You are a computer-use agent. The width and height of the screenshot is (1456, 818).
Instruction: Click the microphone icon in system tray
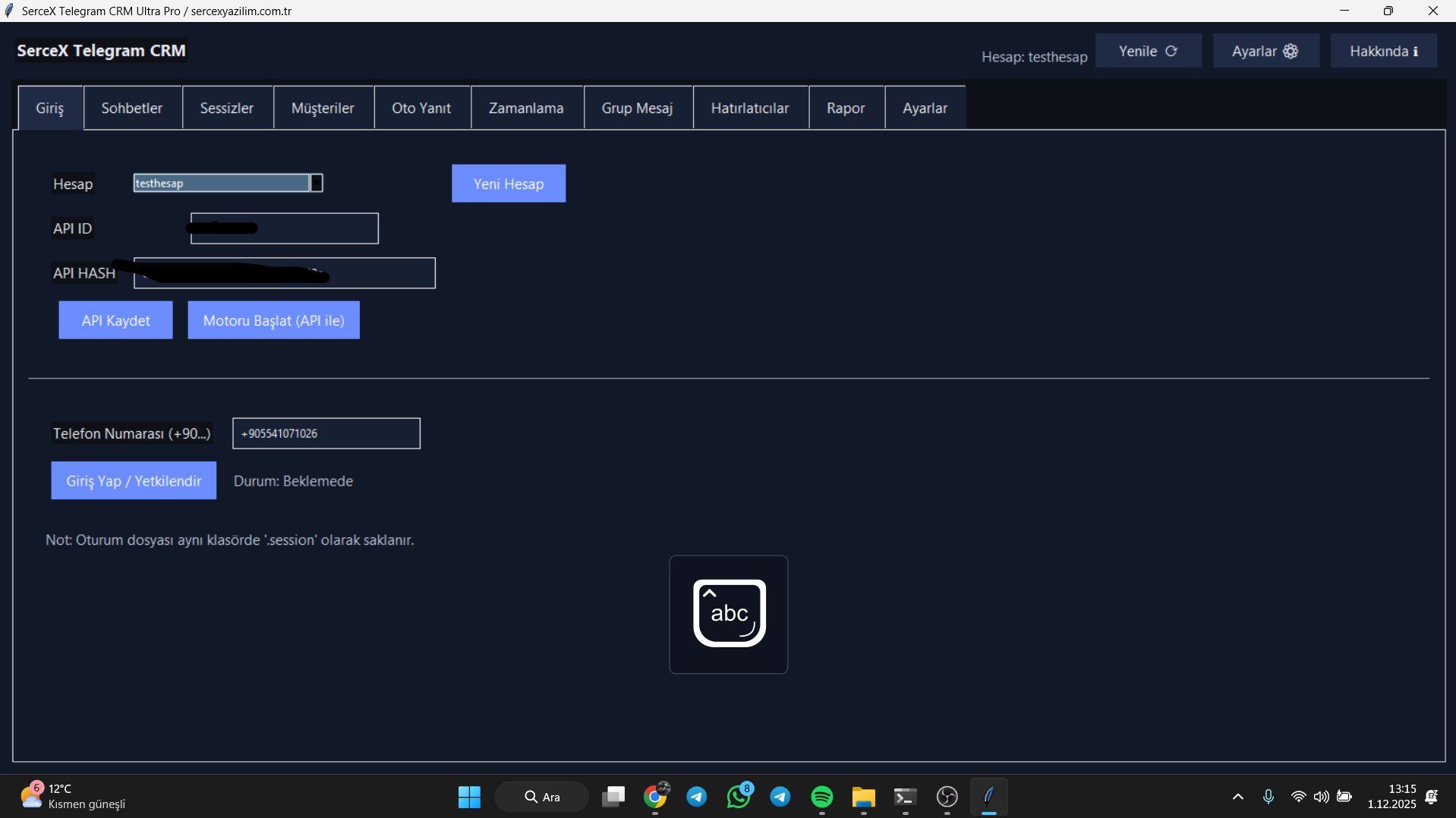(1268, 797)
